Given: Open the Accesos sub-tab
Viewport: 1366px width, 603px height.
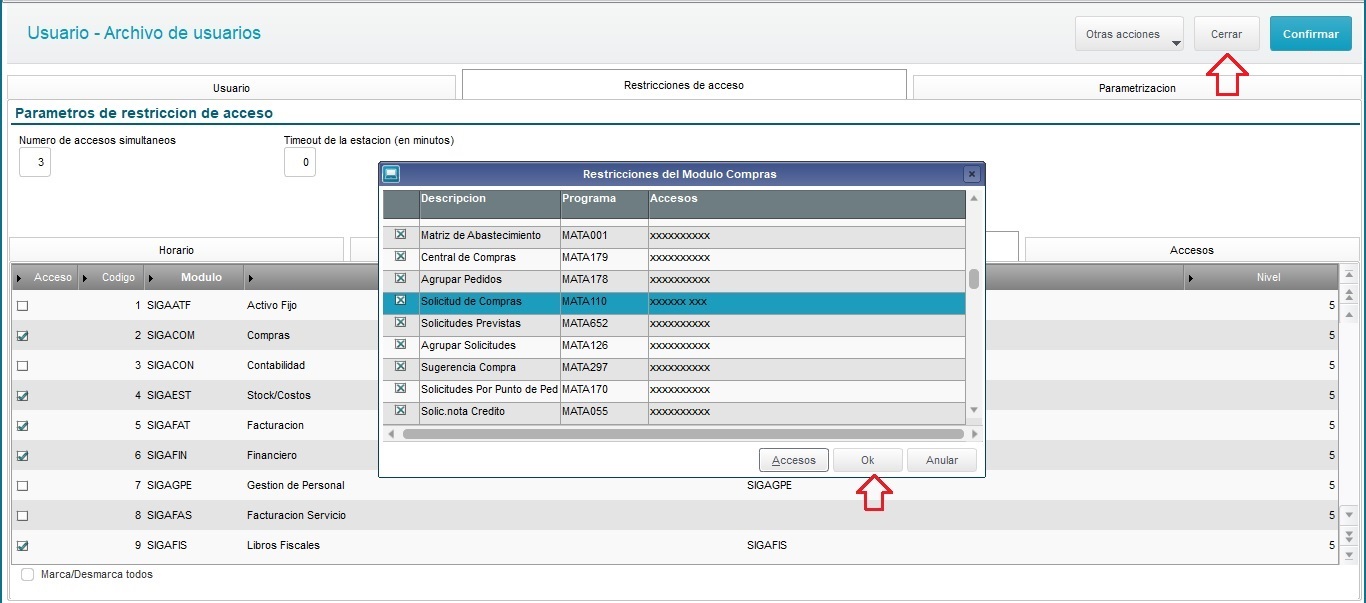Looking at the screenshot, I should (x=1191, y=250).
